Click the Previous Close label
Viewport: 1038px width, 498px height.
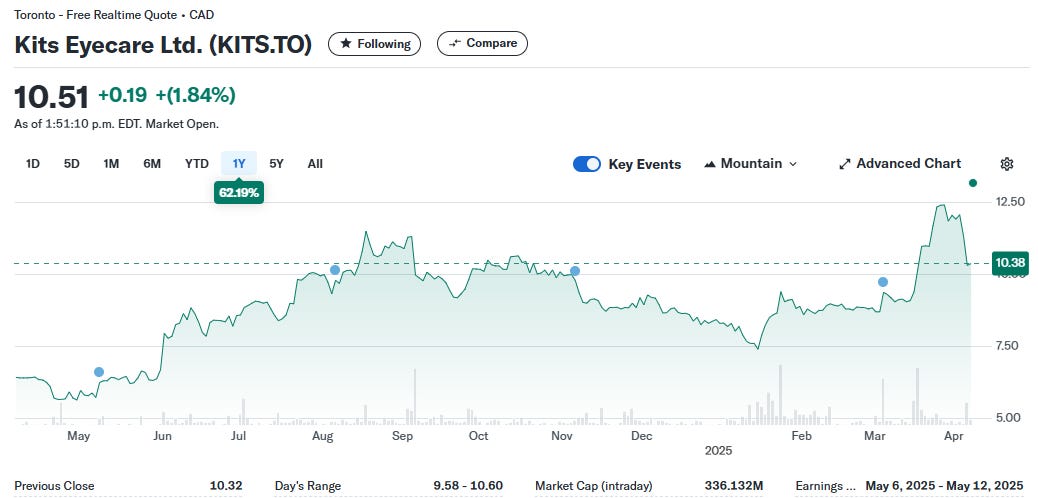coord(54,486)
